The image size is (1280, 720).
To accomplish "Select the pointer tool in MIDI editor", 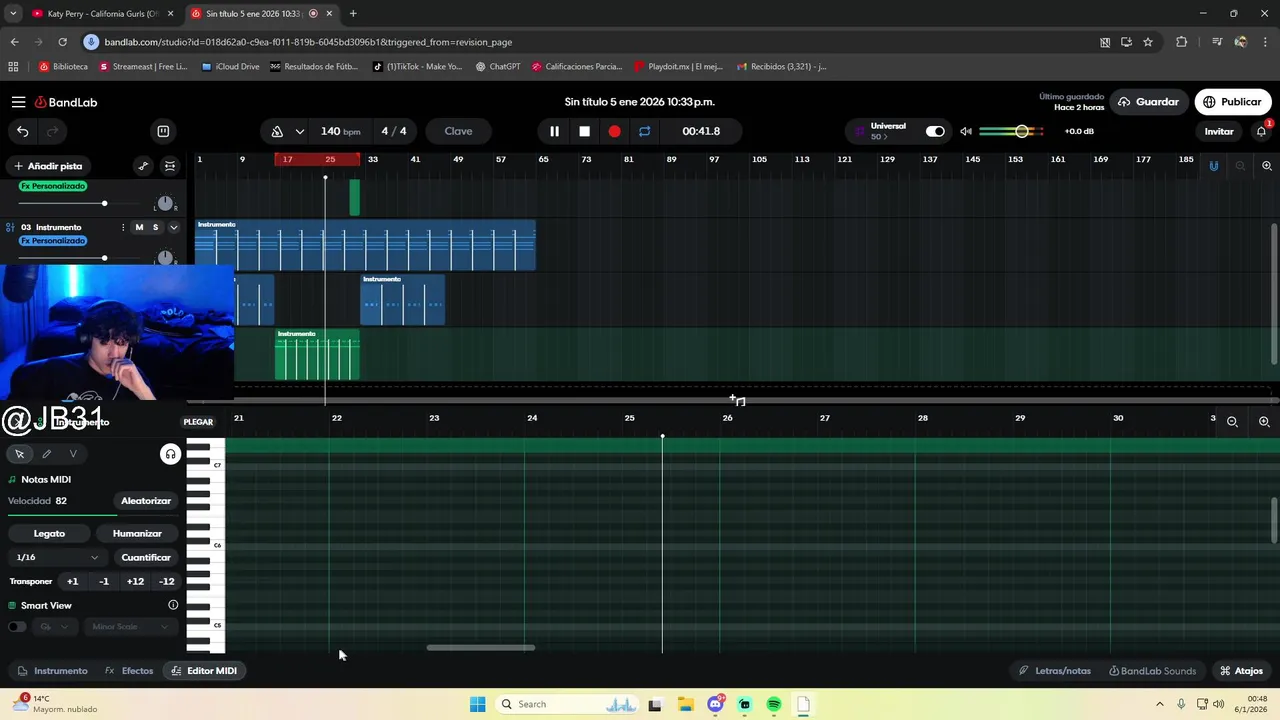I will coord(19,454).
